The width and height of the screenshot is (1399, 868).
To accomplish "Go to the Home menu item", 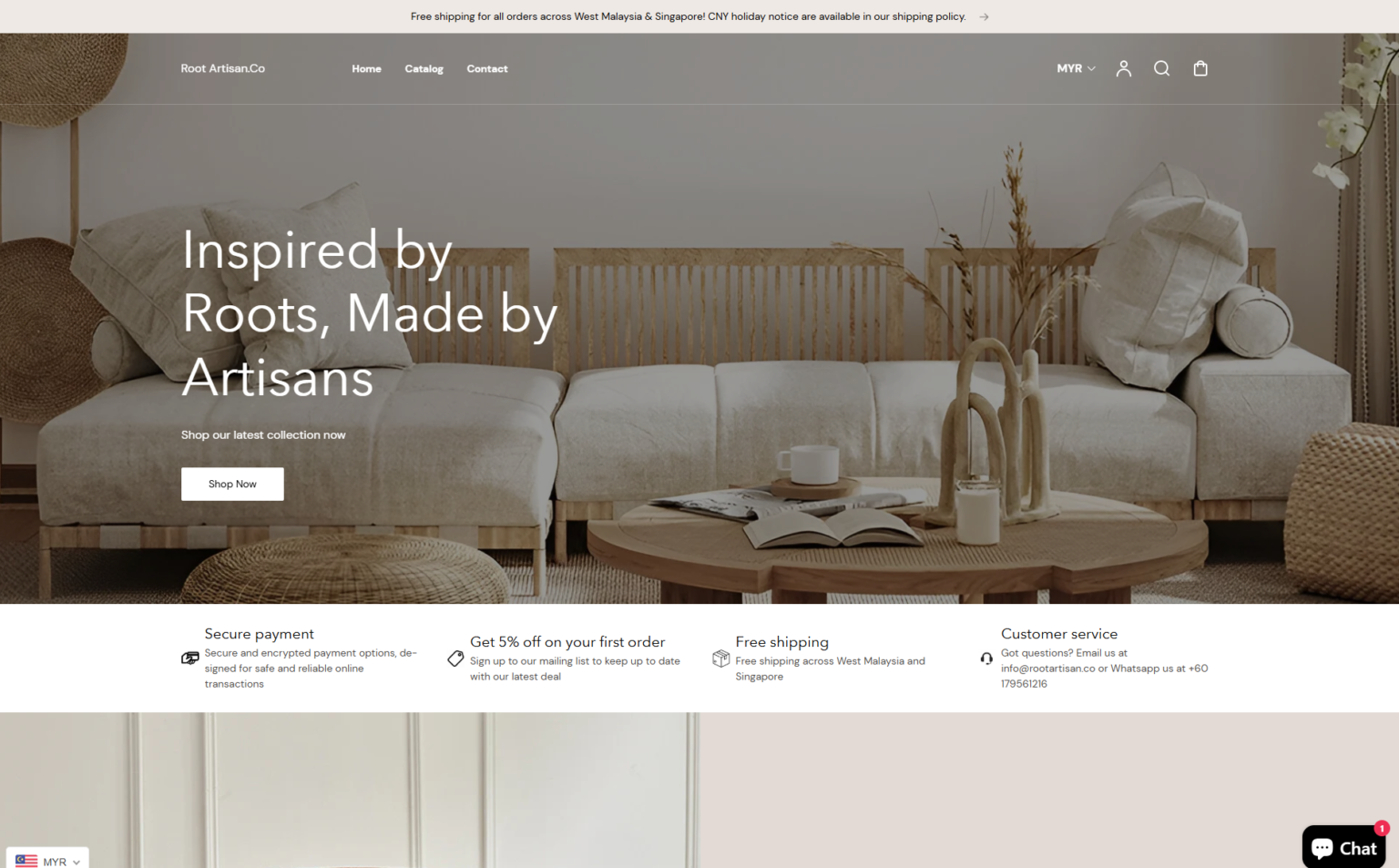I will (x=366, y=69).
